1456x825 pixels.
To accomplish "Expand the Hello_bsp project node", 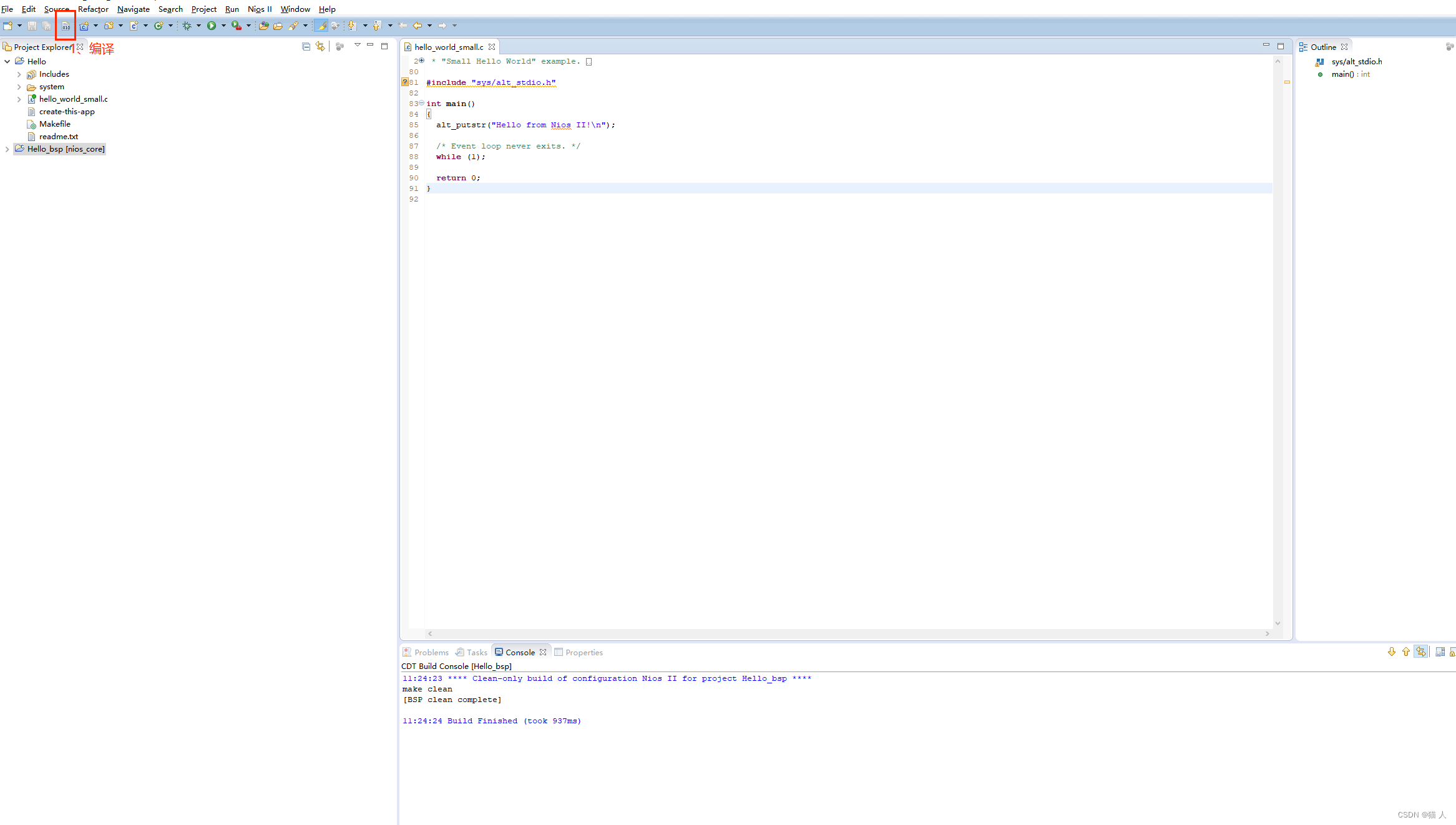I will [7, 149].
